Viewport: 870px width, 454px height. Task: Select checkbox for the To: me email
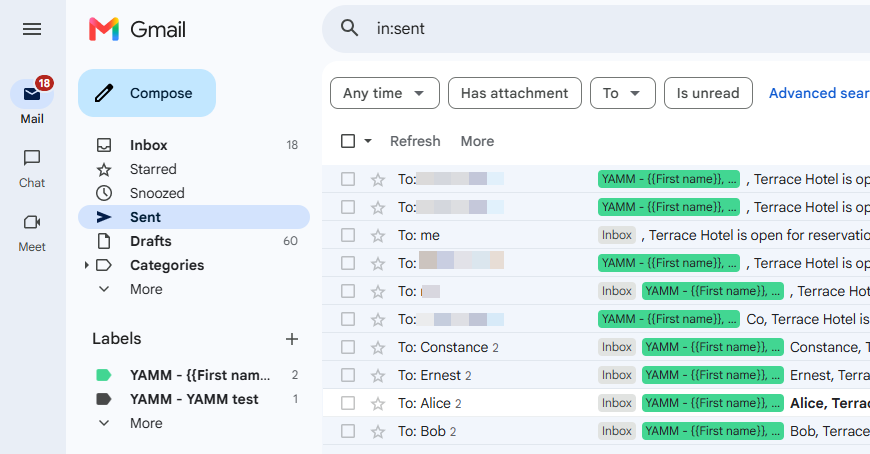pyautogui.click(x=348, y=235)
